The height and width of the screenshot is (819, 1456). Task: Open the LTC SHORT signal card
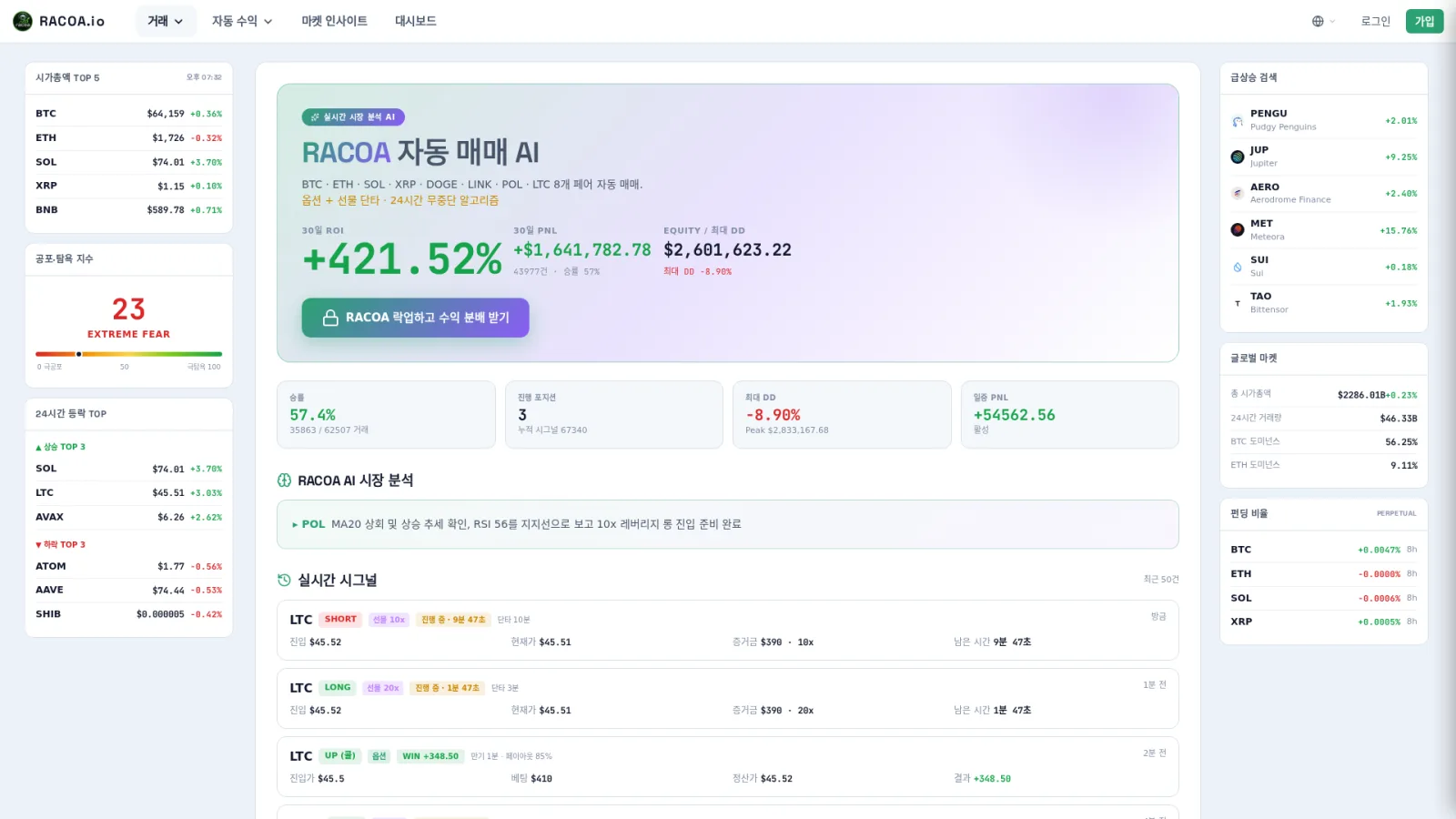coord(728,630)
